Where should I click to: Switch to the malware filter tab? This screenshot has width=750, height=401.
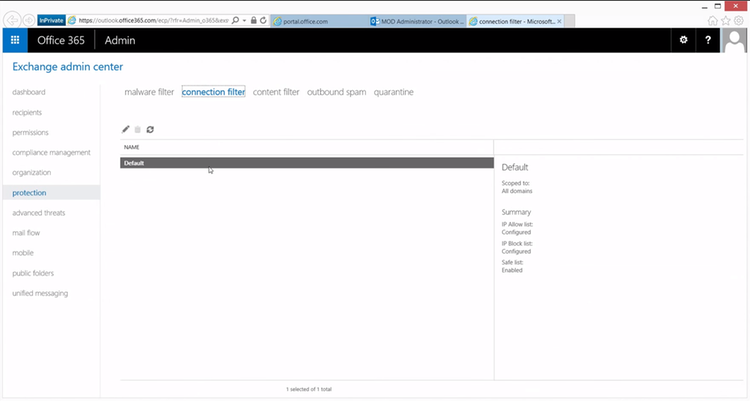[x=149, y=92]
